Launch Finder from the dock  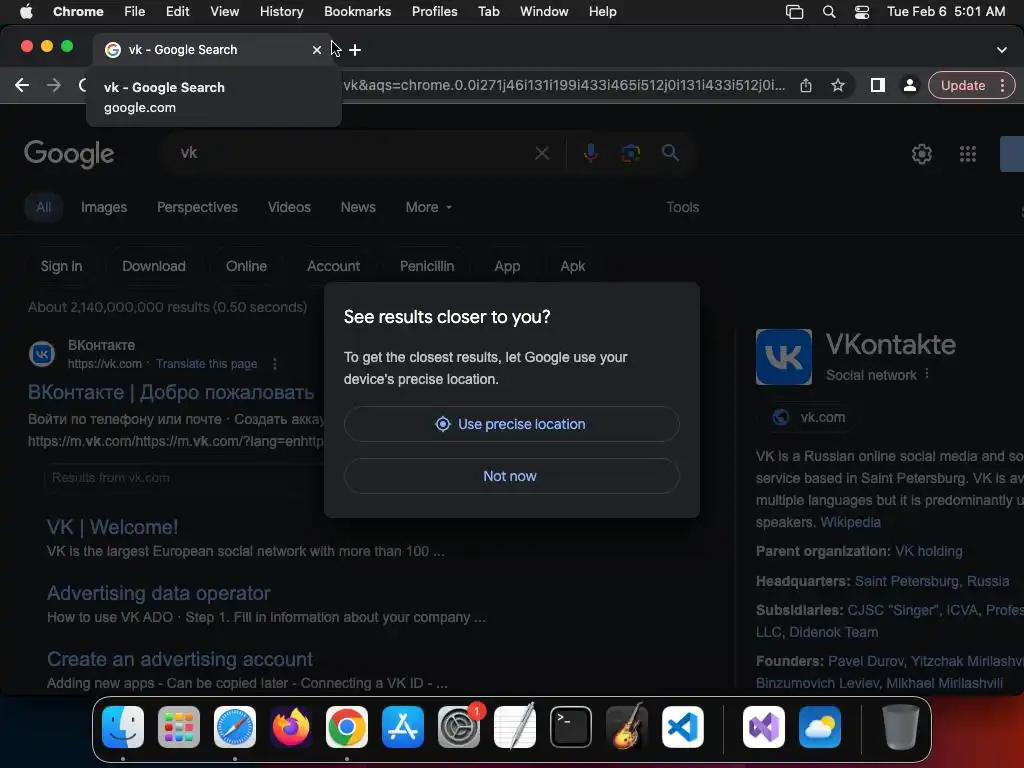click(123, 727)
